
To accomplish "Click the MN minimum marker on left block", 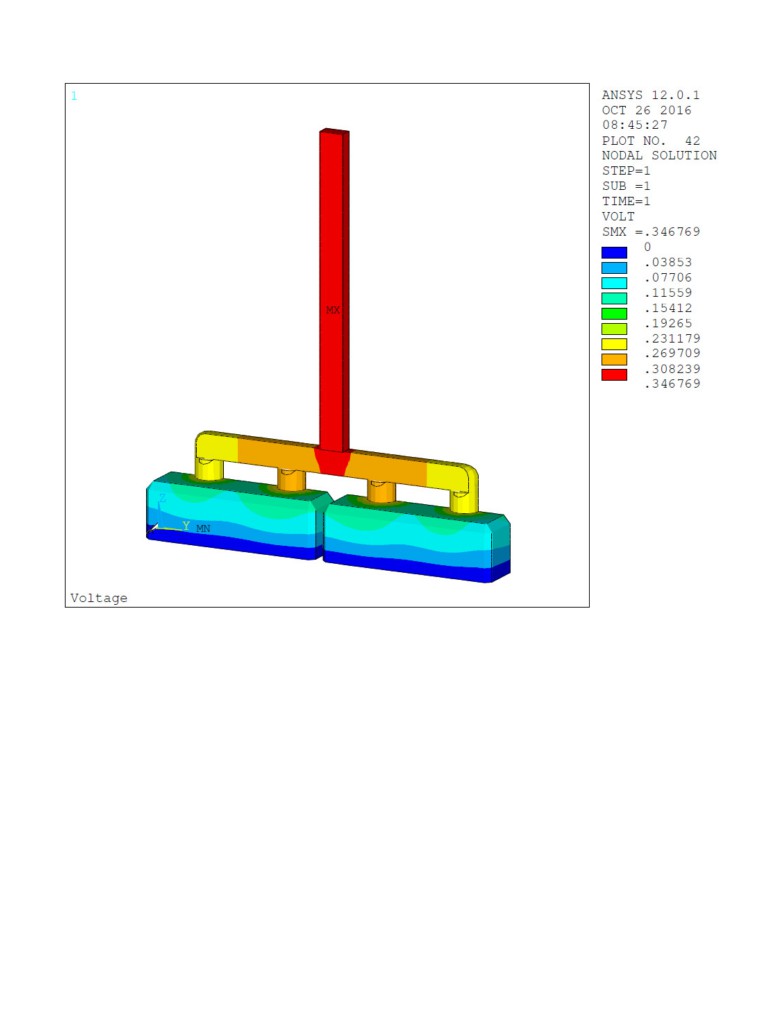I will [x=203, y=528].
